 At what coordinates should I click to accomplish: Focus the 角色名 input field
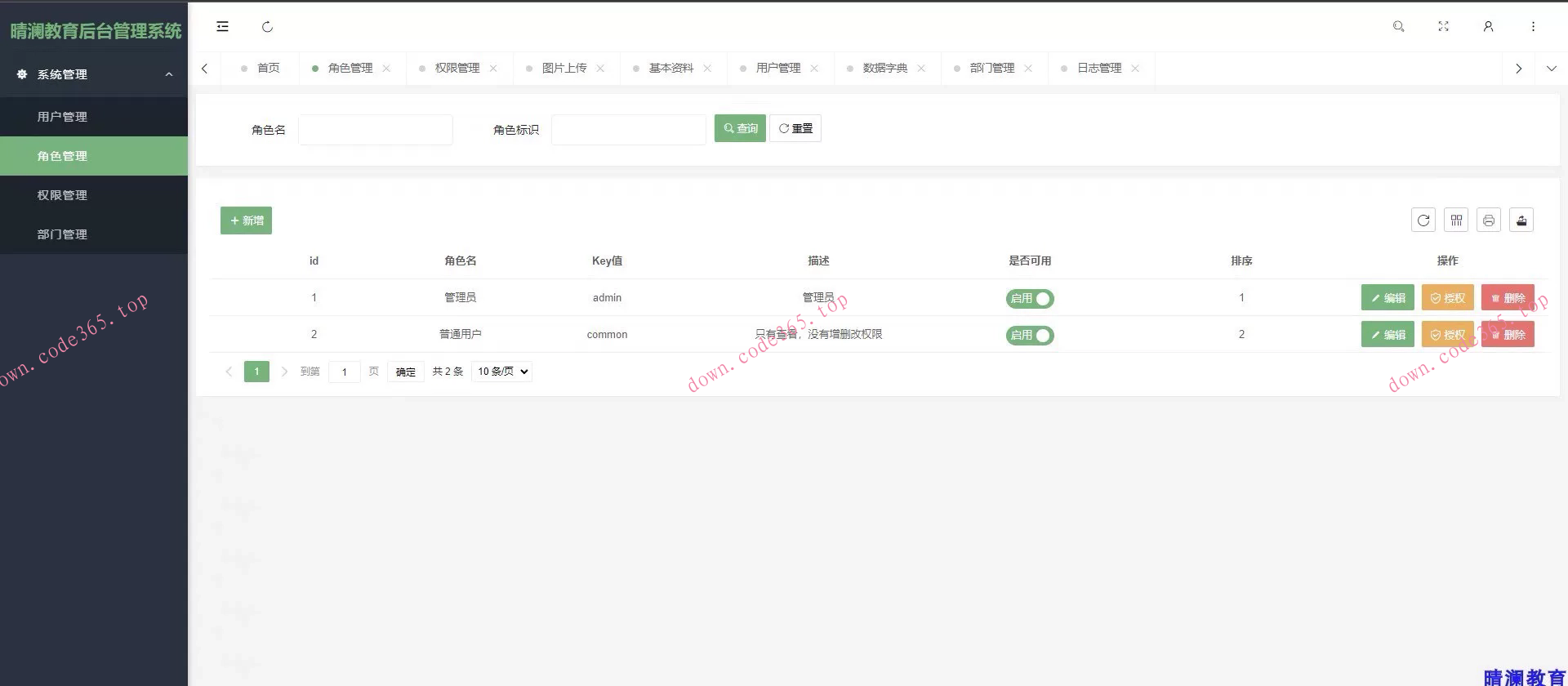376,130
